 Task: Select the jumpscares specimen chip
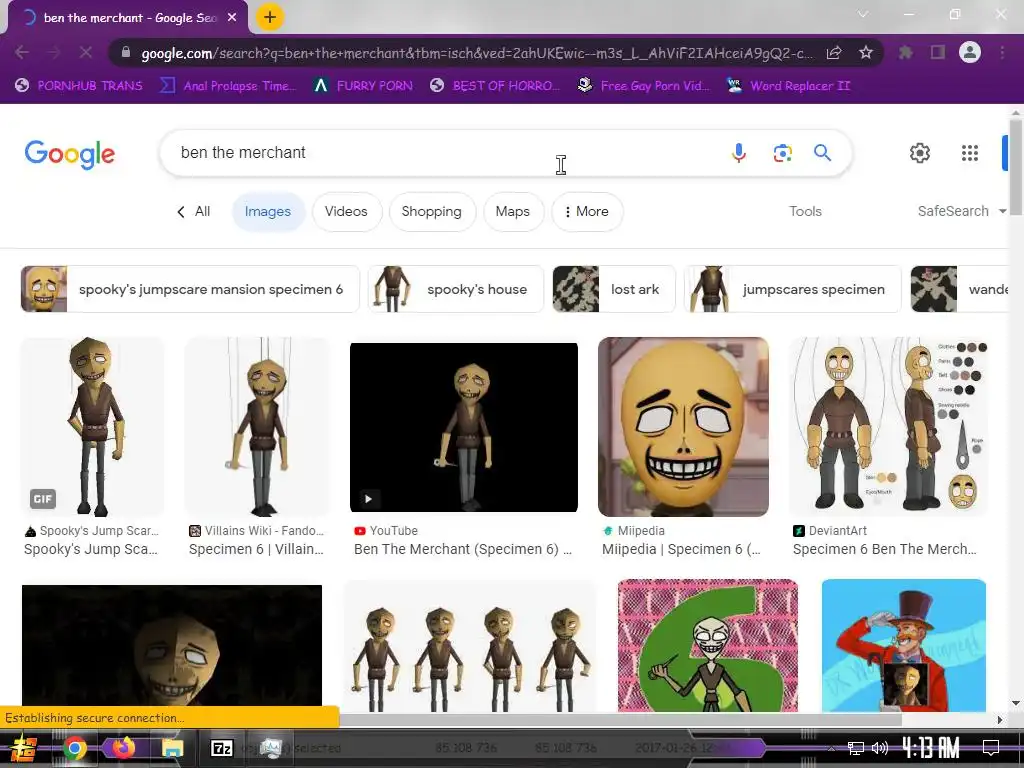[792, 289]
